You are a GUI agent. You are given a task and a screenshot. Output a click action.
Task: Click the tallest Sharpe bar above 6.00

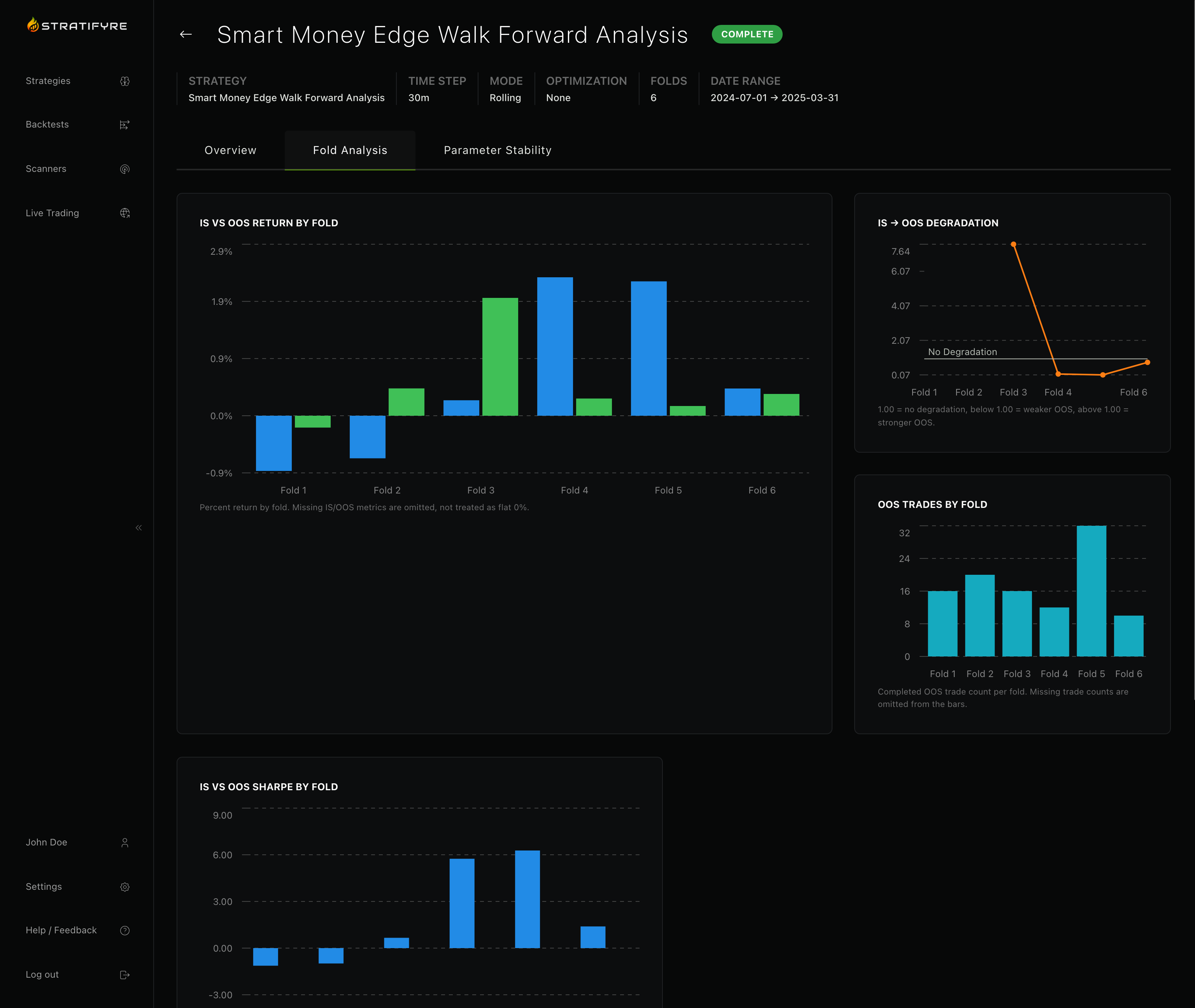[x=527, y=899]
